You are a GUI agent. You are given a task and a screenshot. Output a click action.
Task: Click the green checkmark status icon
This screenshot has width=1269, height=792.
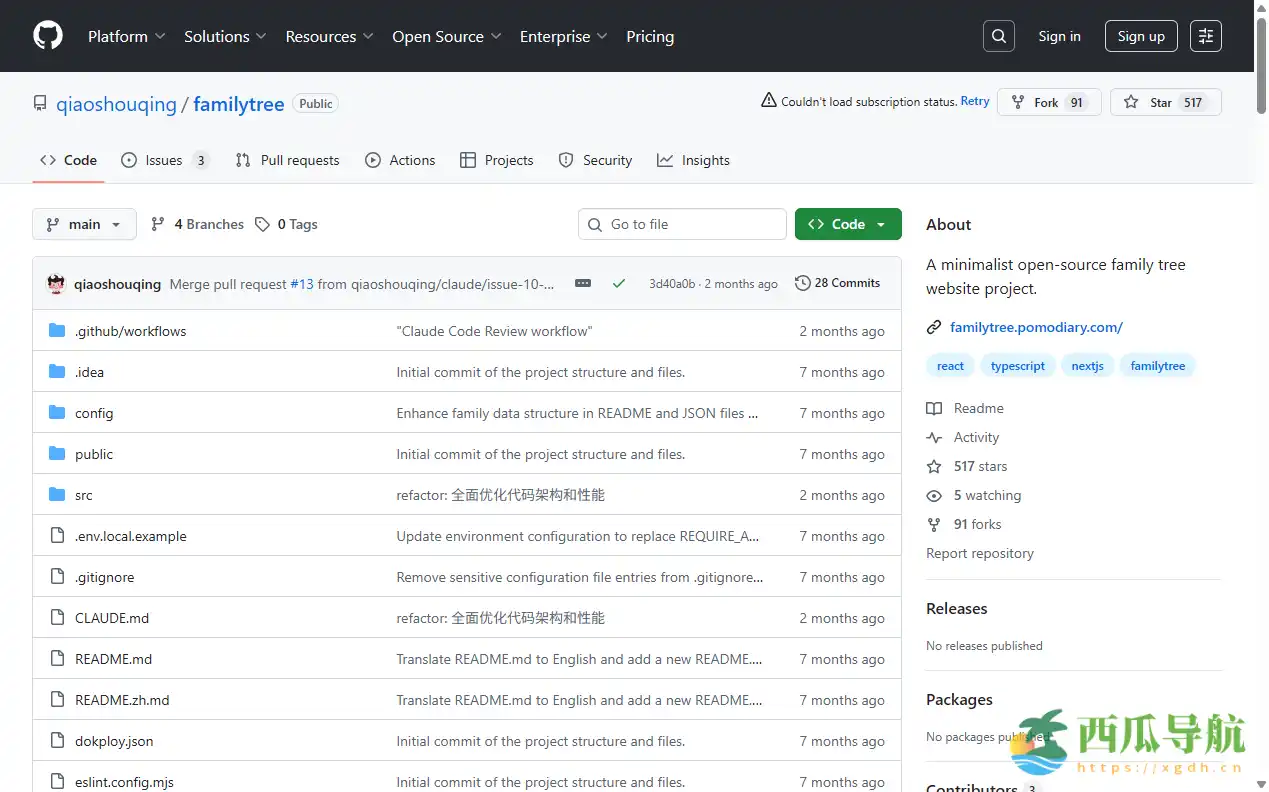619,283
